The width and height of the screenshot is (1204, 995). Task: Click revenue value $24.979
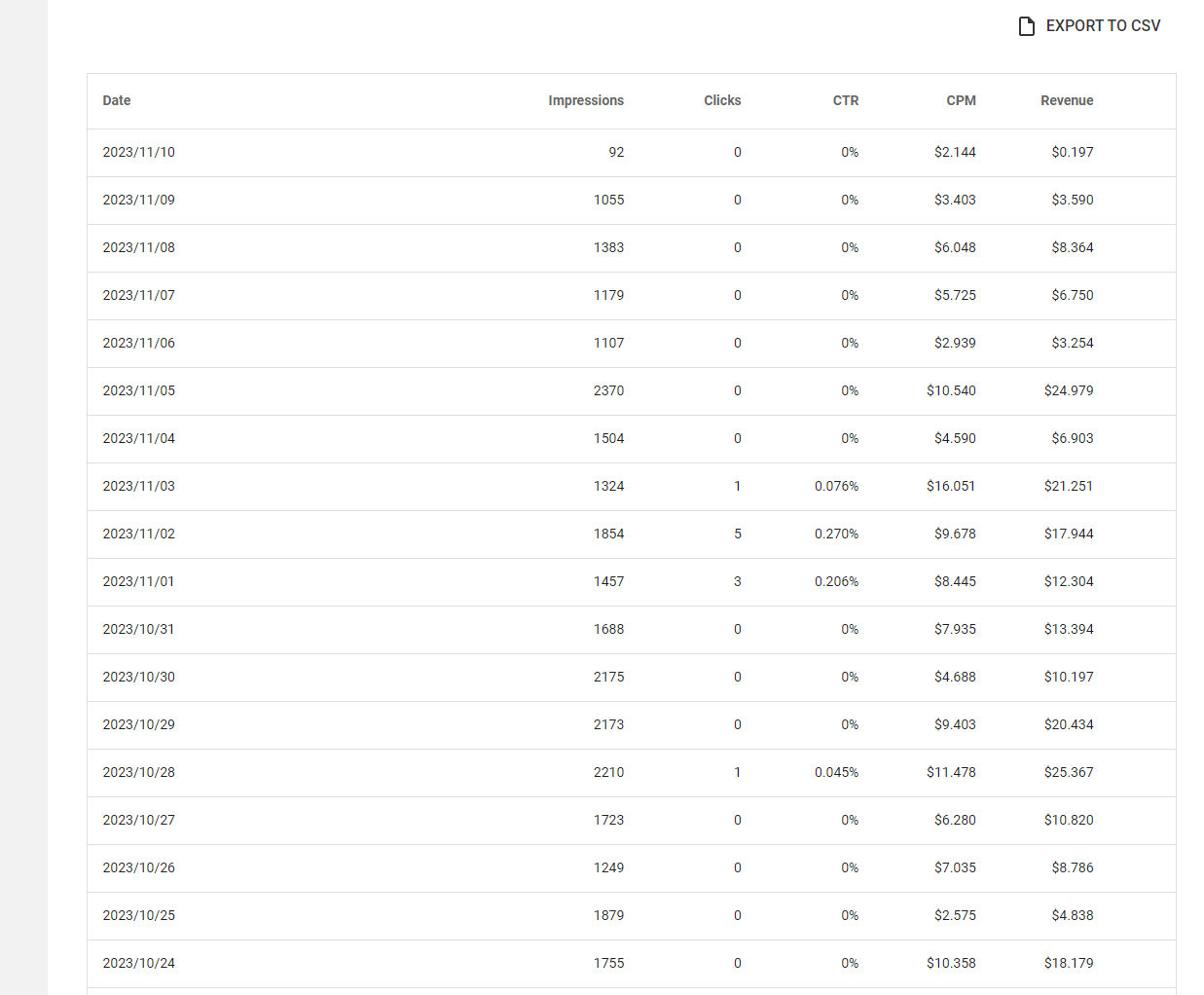point(1069,390)
